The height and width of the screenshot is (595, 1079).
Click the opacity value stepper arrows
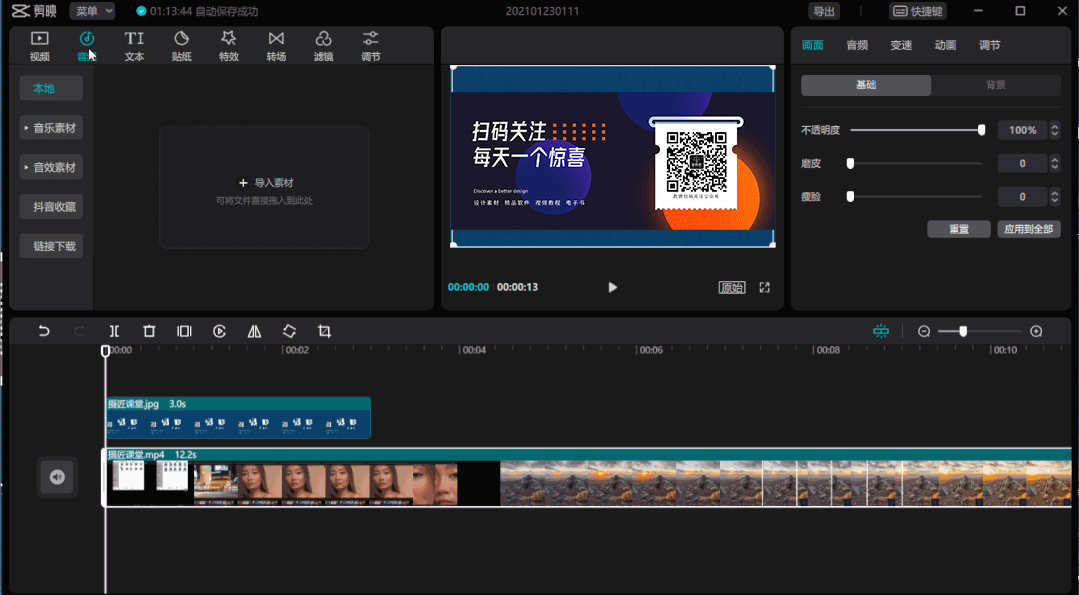point(1055,130)
